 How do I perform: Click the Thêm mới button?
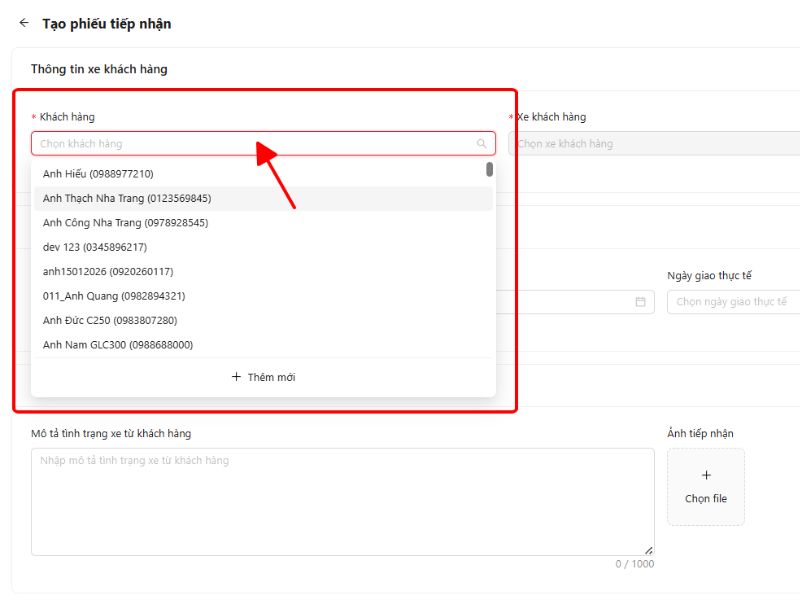[263, 377]
